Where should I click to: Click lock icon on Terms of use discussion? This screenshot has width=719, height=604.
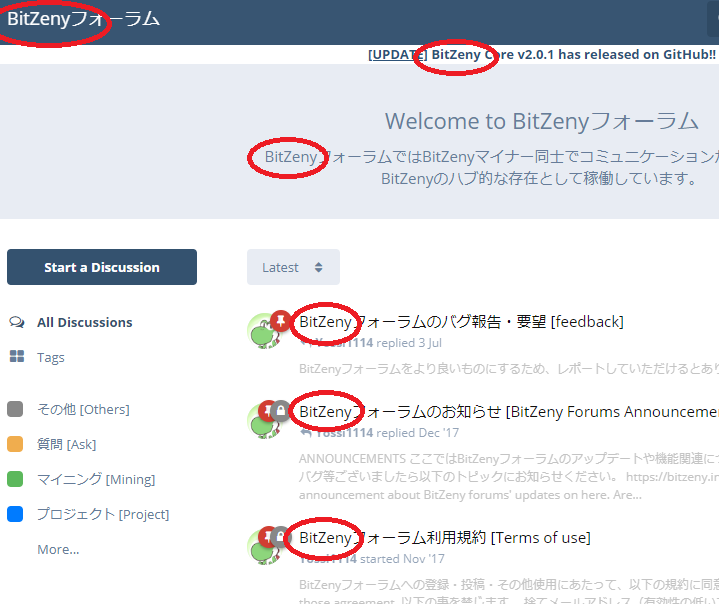point(281,537)
